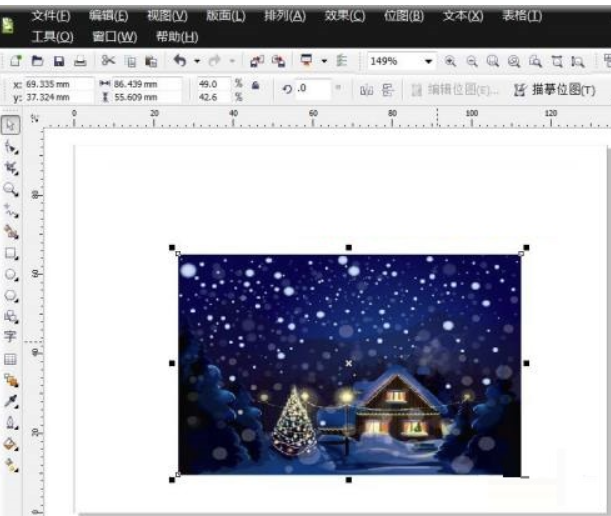Open the 文件(F) menu
Image resolution: width=611 pixels, height=516 pixels.
tap(51, 16)
